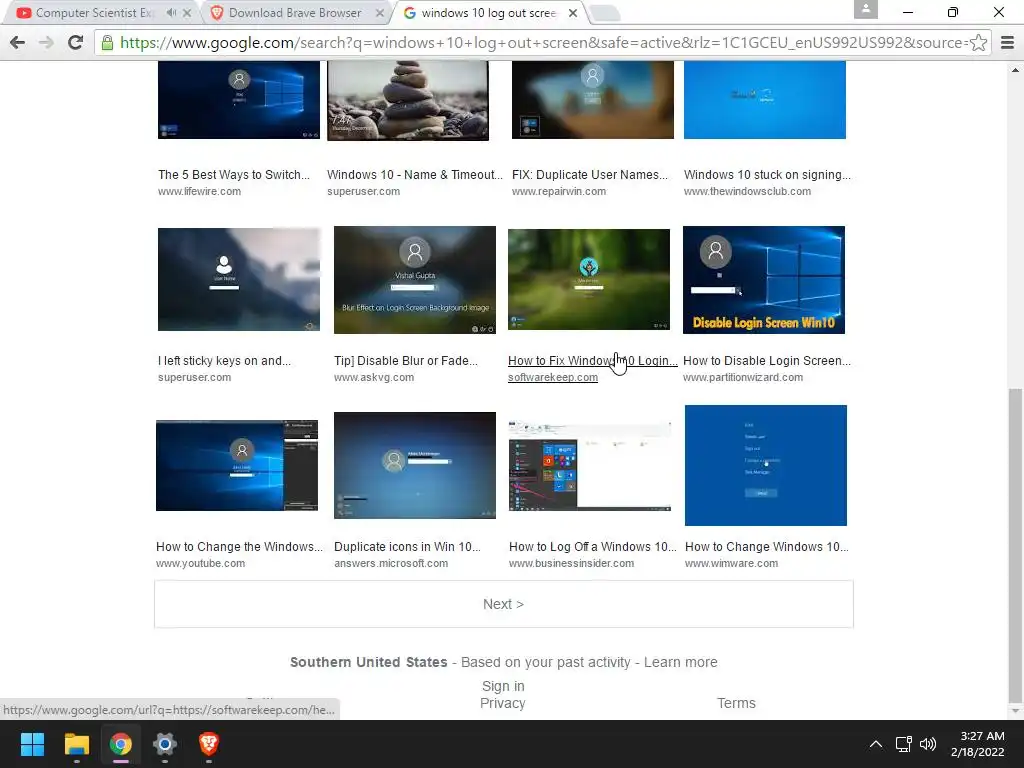Image resolution: width=1024 pixels, height=768 pixels.
Task: Click the softwarekeep.com source link
Action: (x=552, y=377)
